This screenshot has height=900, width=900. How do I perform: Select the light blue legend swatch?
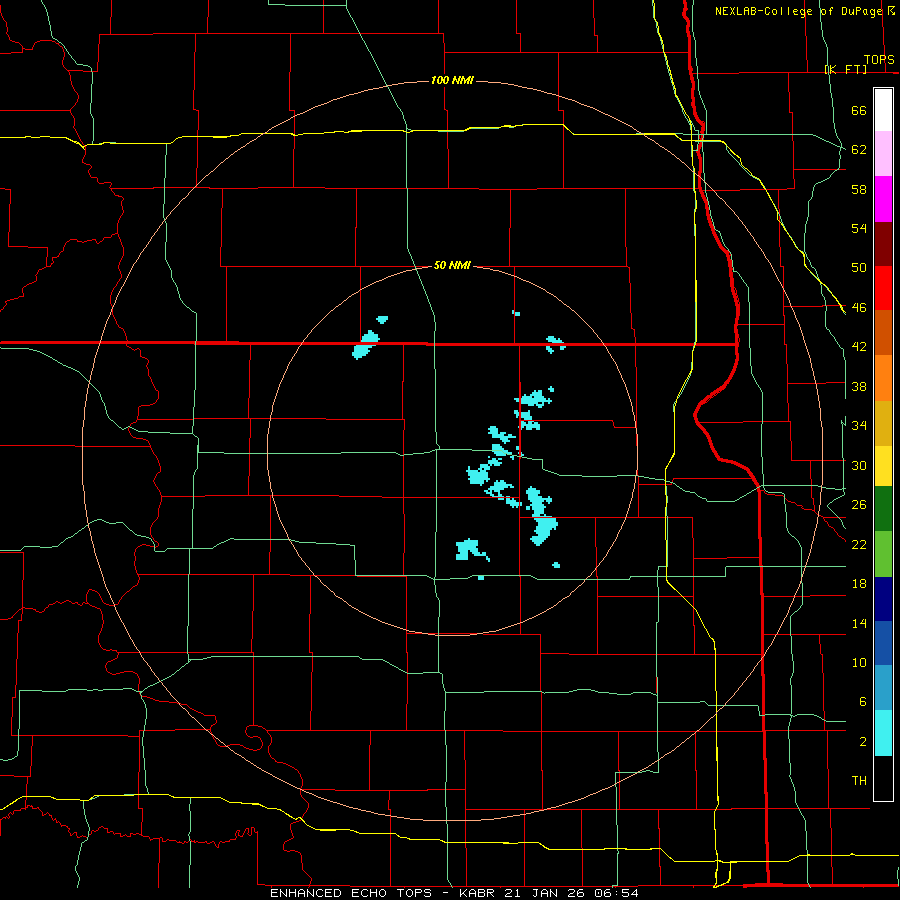click(883, 688)
